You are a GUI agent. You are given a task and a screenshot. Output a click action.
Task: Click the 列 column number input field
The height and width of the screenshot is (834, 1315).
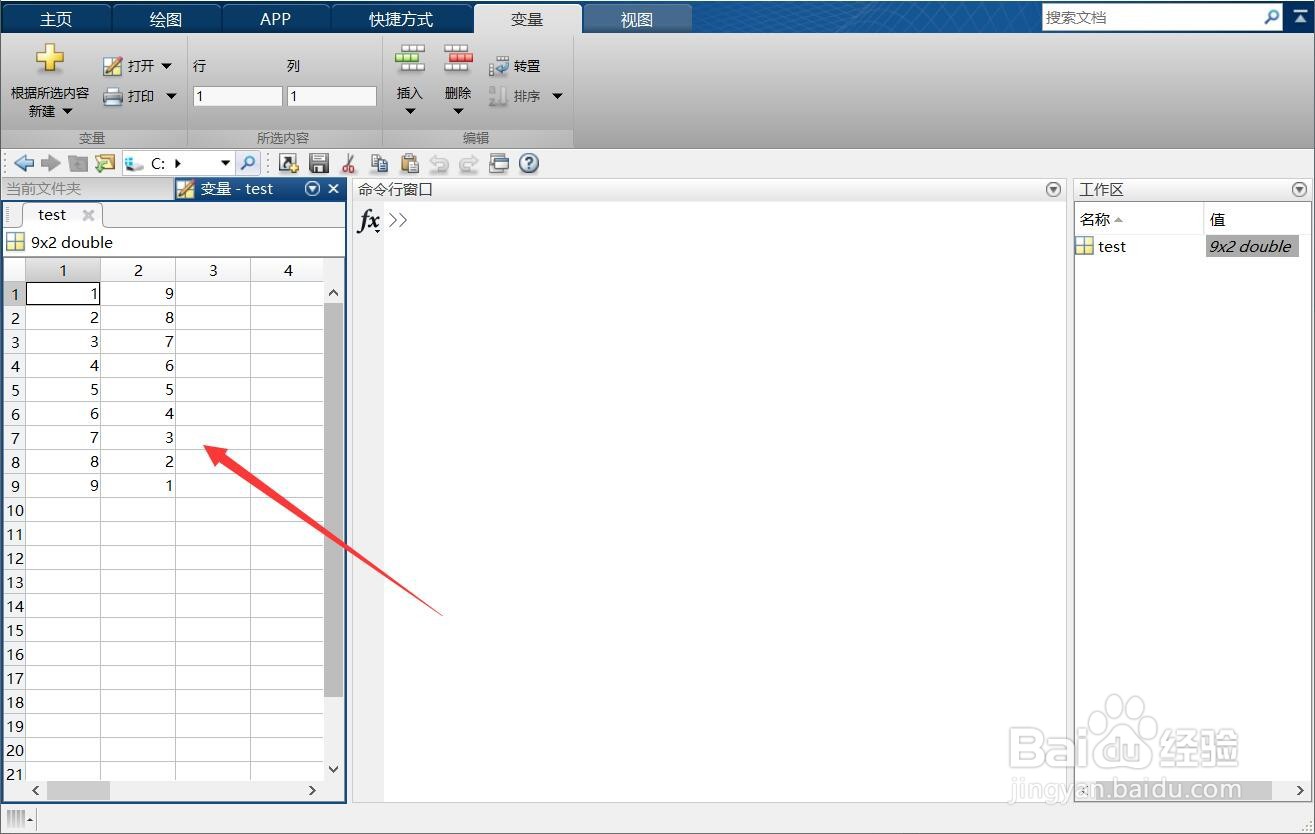point(331,96)
